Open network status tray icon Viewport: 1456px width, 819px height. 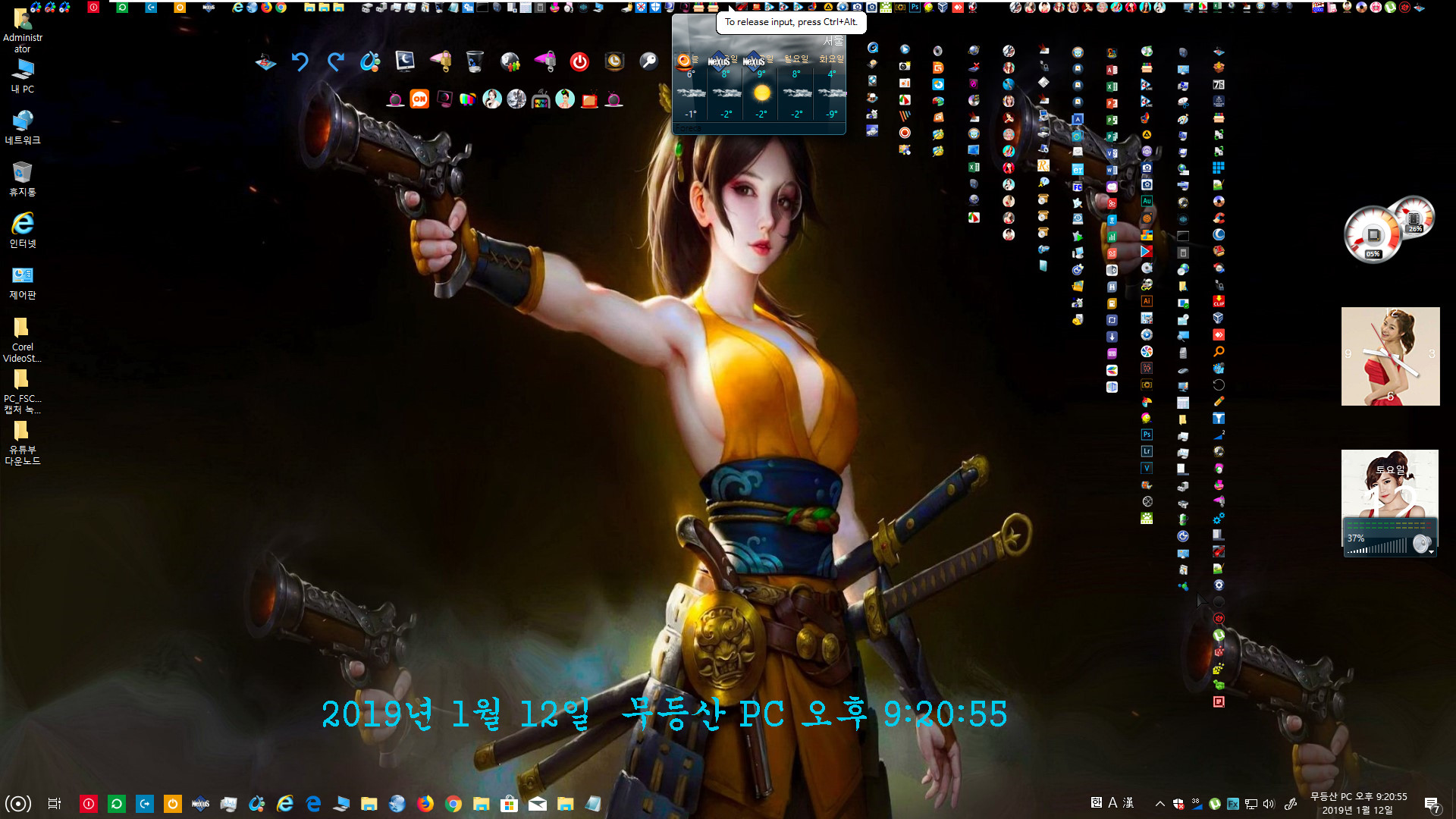1251,804
